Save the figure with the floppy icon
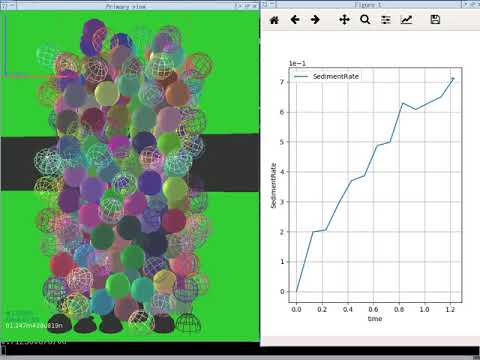 pyautogui.click(x=435, y=20)
